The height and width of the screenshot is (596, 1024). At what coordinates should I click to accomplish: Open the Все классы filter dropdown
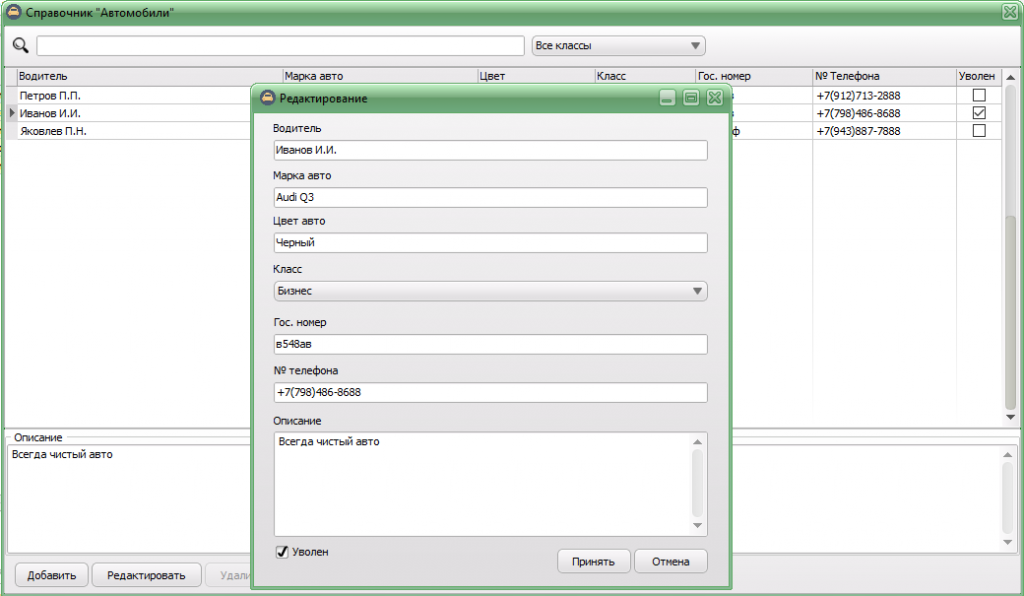pos(618,46)
